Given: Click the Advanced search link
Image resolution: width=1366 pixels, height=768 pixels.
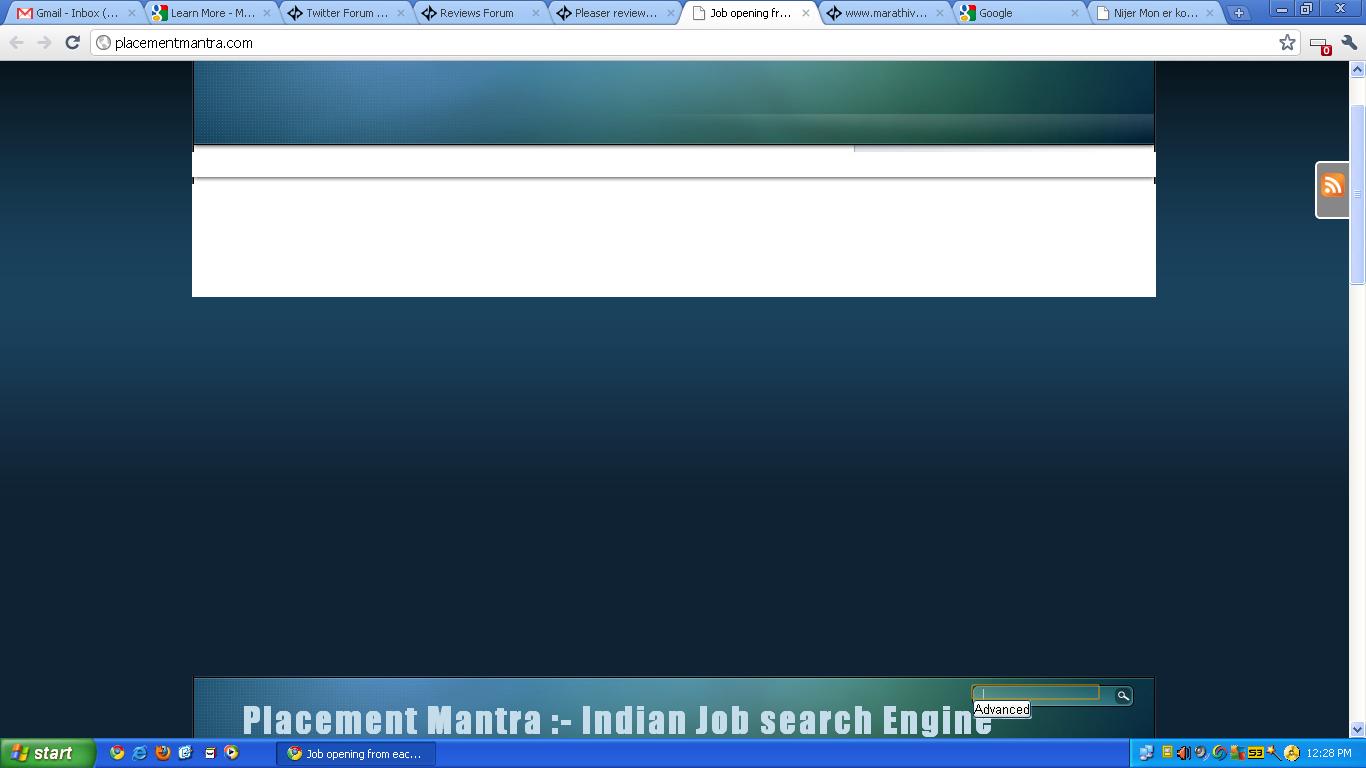Looking at the screenshot, I should point(1001,709).
